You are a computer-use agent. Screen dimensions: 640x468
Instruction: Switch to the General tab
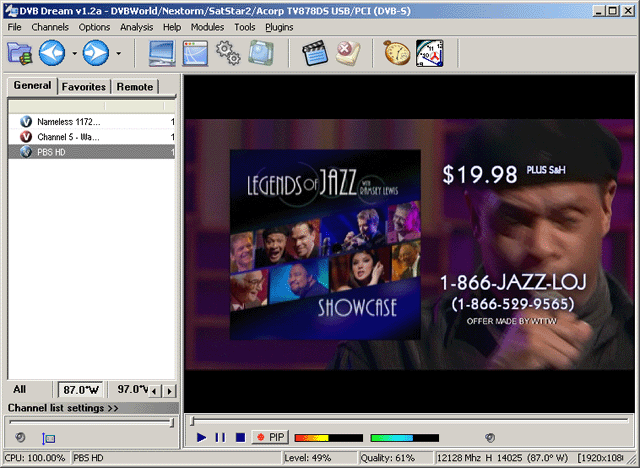[x=32, y=86]
